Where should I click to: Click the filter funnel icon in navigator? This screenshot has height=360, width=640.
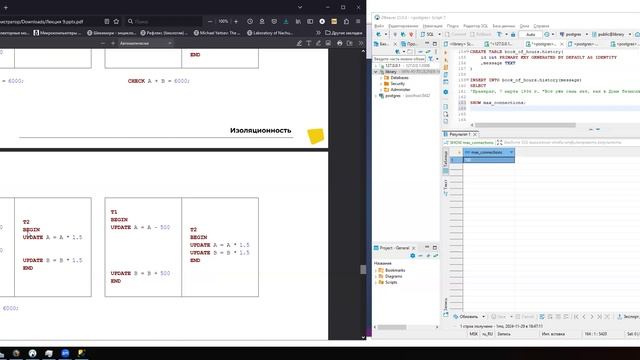tap(431, 59)
